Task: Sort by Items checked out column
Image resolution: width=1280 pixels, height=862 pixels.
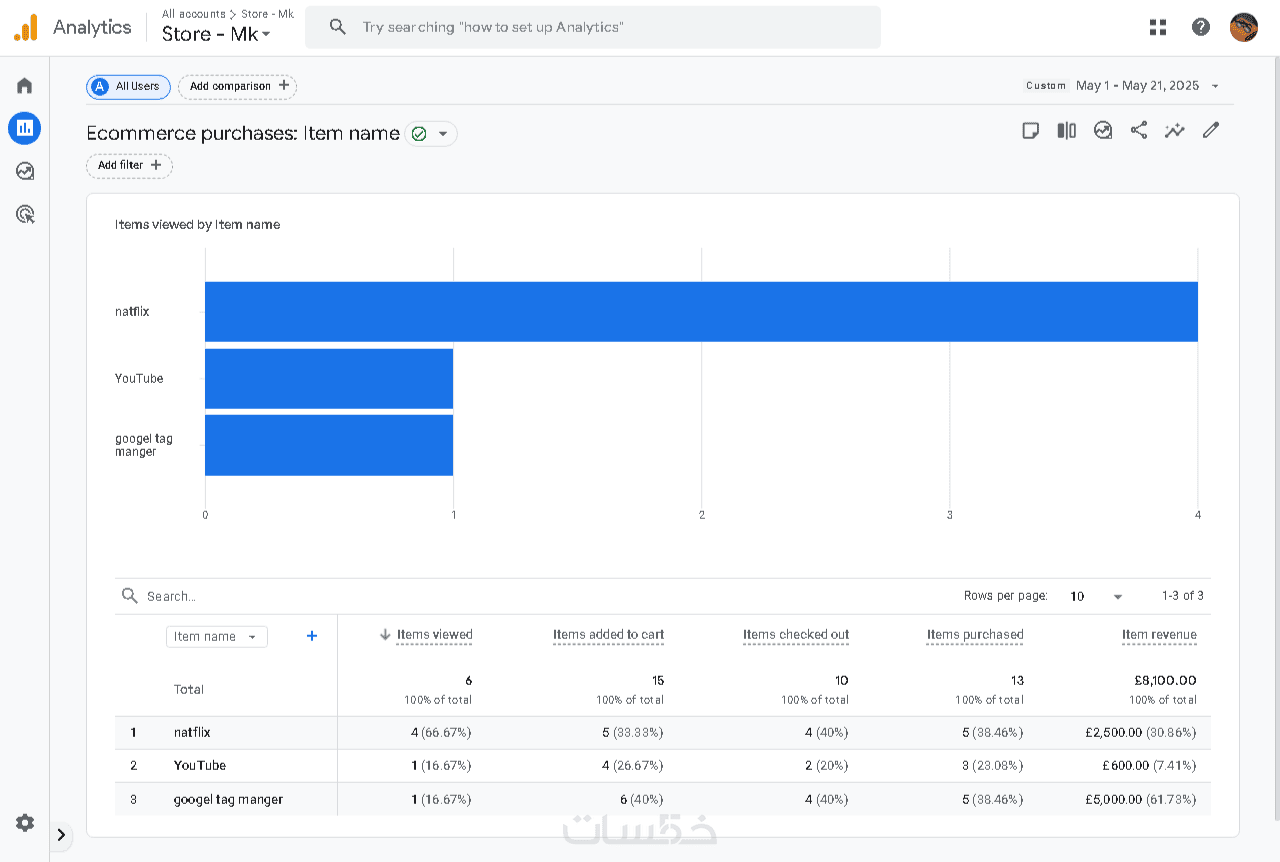Action: coord(796,635)
